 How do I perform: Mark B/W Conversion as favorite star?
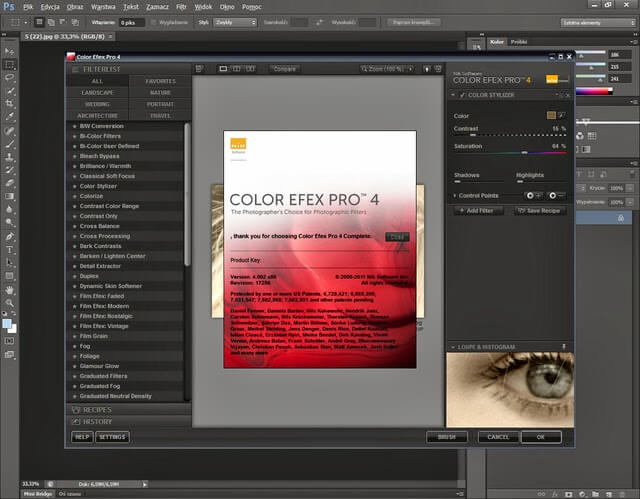click(75, 126)
